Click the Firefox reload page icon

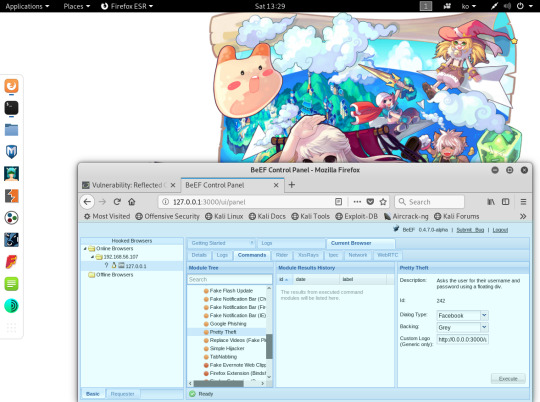[x=117, y=202]
